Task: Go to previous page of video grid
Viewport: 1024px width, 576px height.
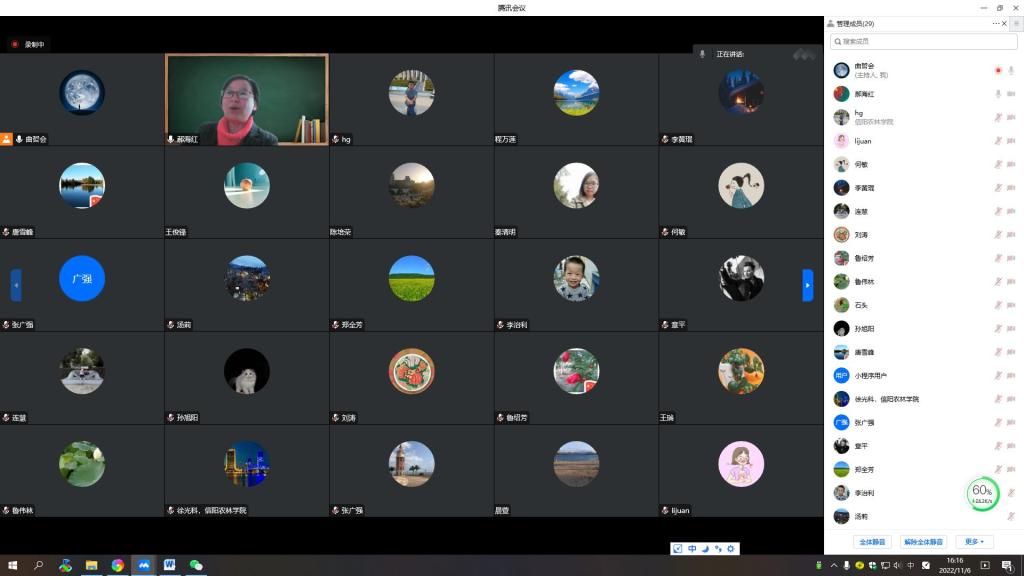Action: [16, 285]
